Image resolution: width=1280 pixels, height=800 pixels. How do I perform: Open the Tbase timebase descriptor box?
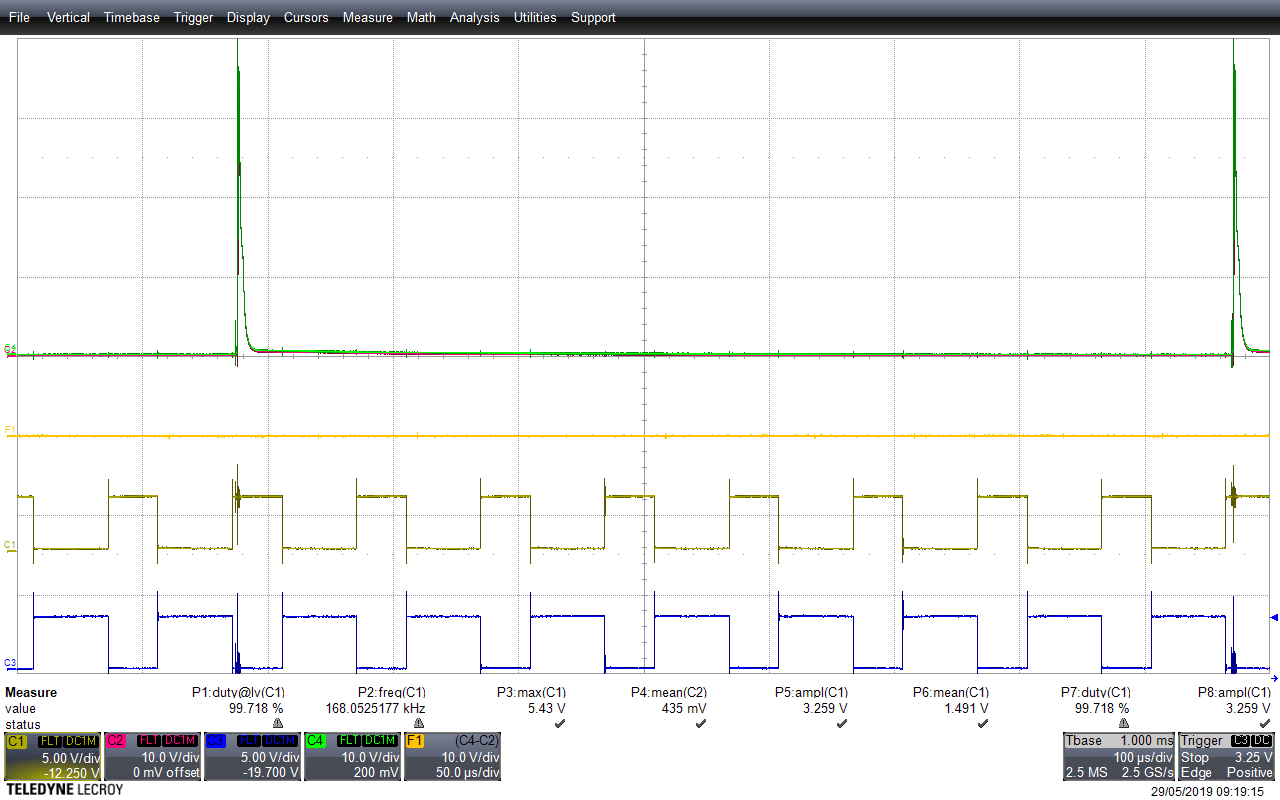coord(1118,756)
